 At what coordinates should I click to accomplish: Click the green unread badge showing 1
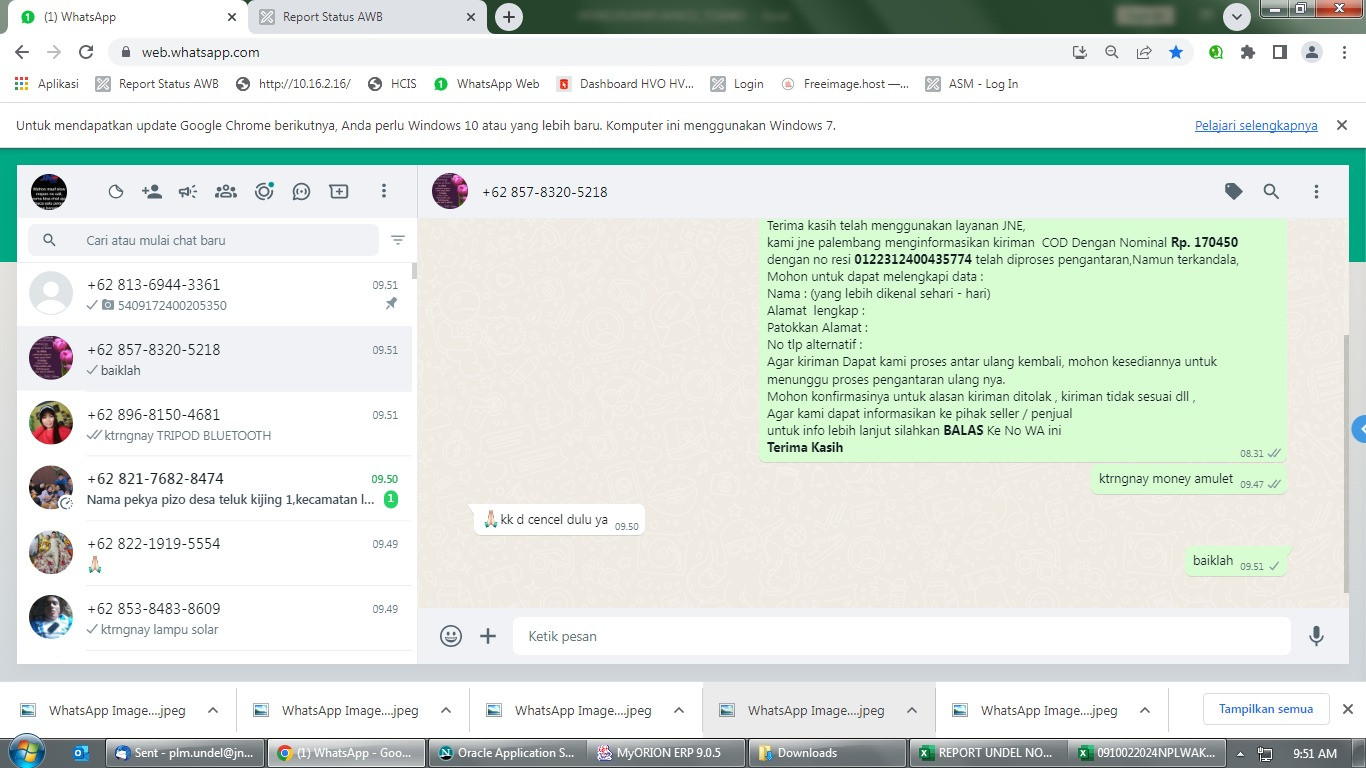391,499
